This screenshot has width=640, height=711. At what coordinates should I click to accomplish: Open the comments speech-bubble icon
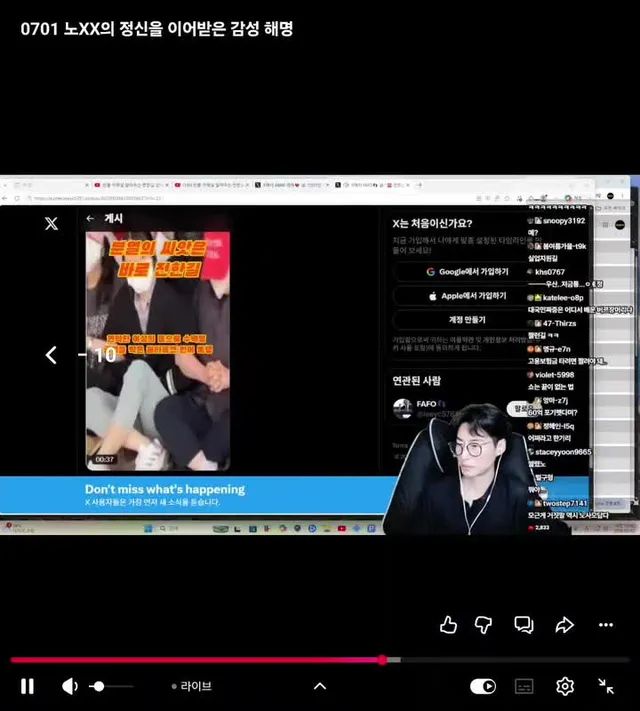(524, 625)
